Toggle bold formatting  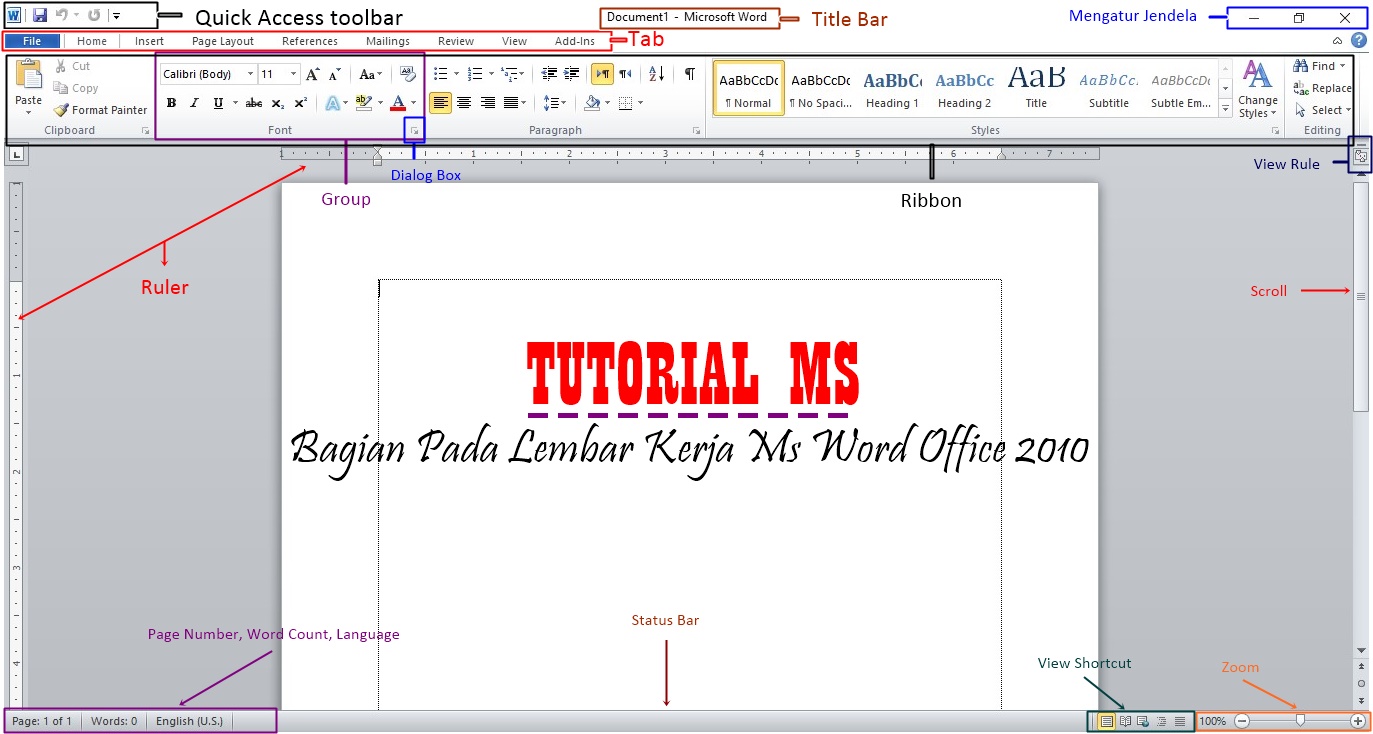[x=171, y=103]
